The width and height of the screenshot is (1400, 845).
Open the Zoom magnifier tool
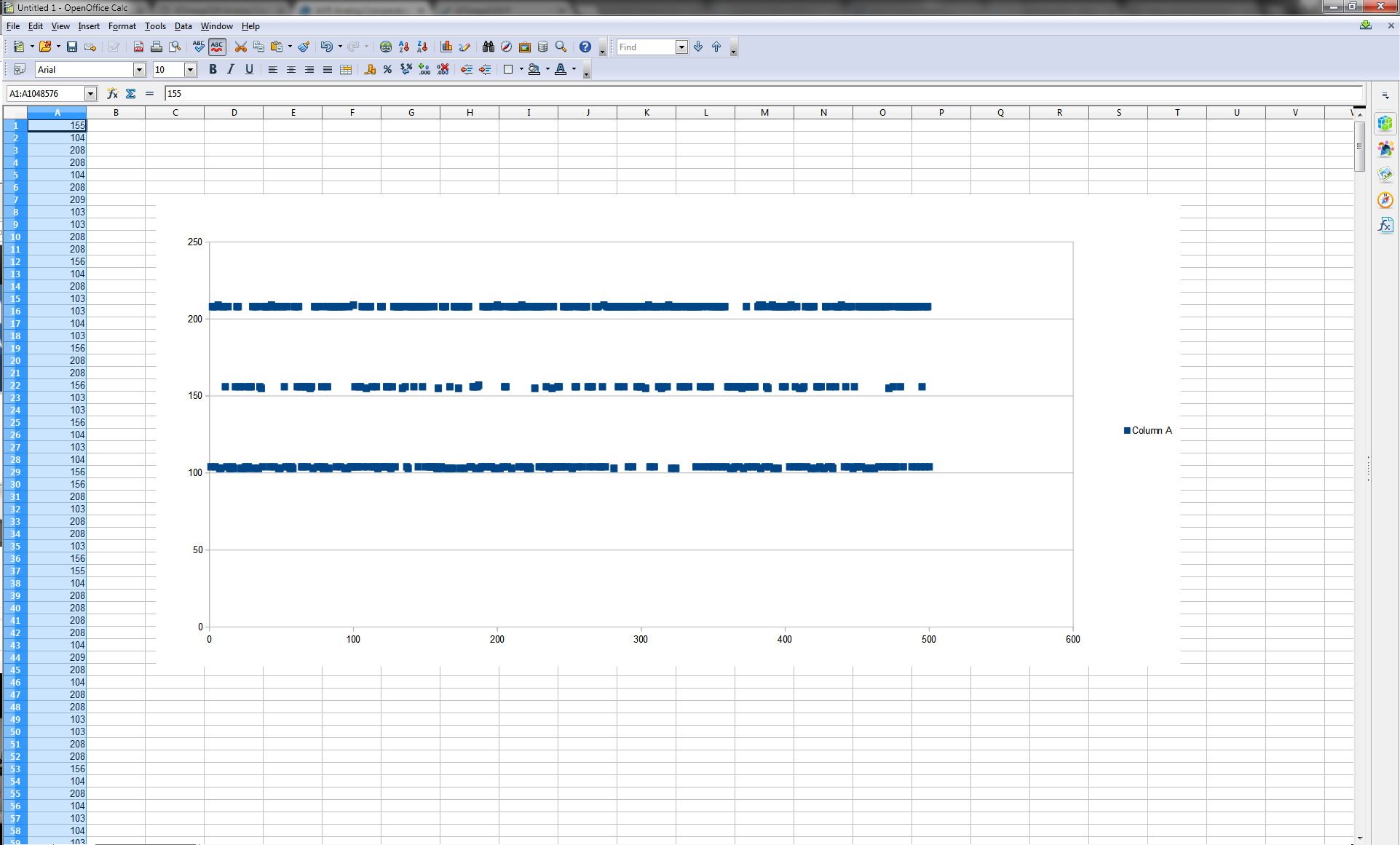click(561, 47)
